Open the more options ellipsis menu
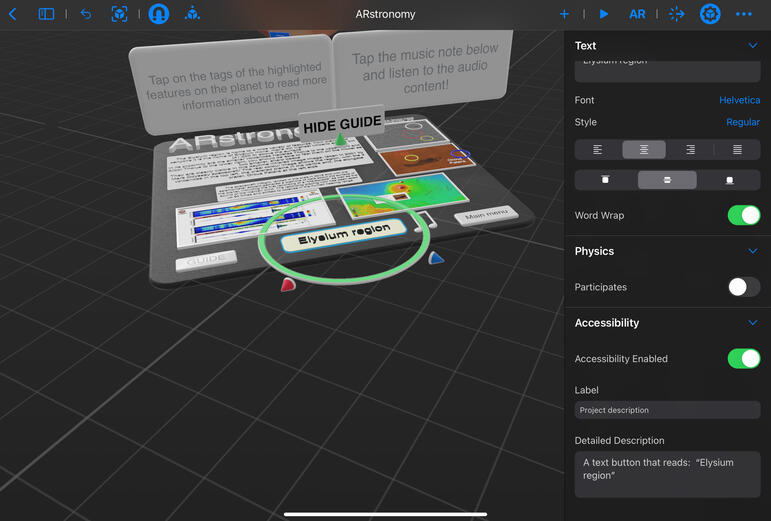The image size is (771, 521). click(743, 14)
